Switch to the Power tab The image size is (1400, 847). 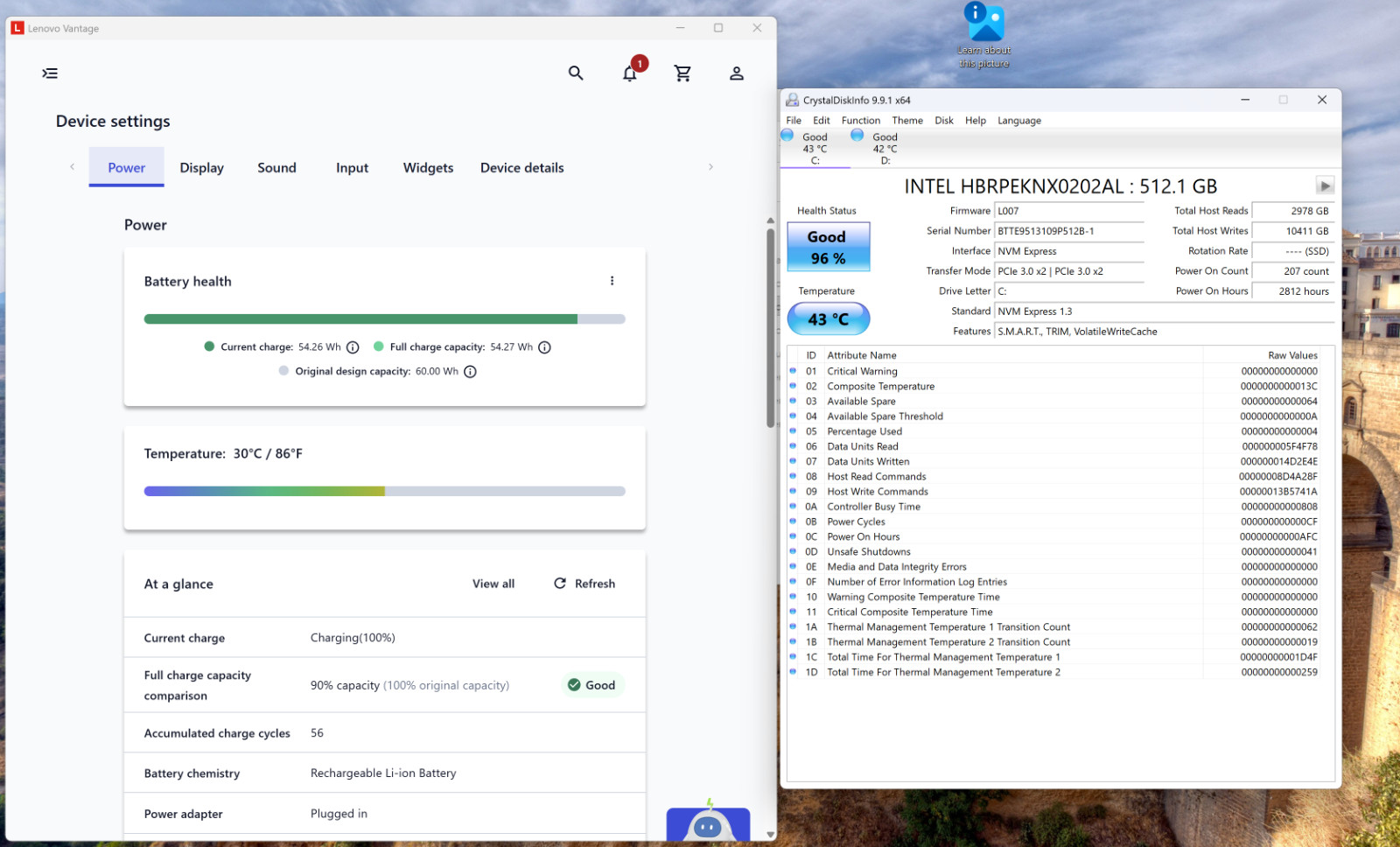click(127, 168)
